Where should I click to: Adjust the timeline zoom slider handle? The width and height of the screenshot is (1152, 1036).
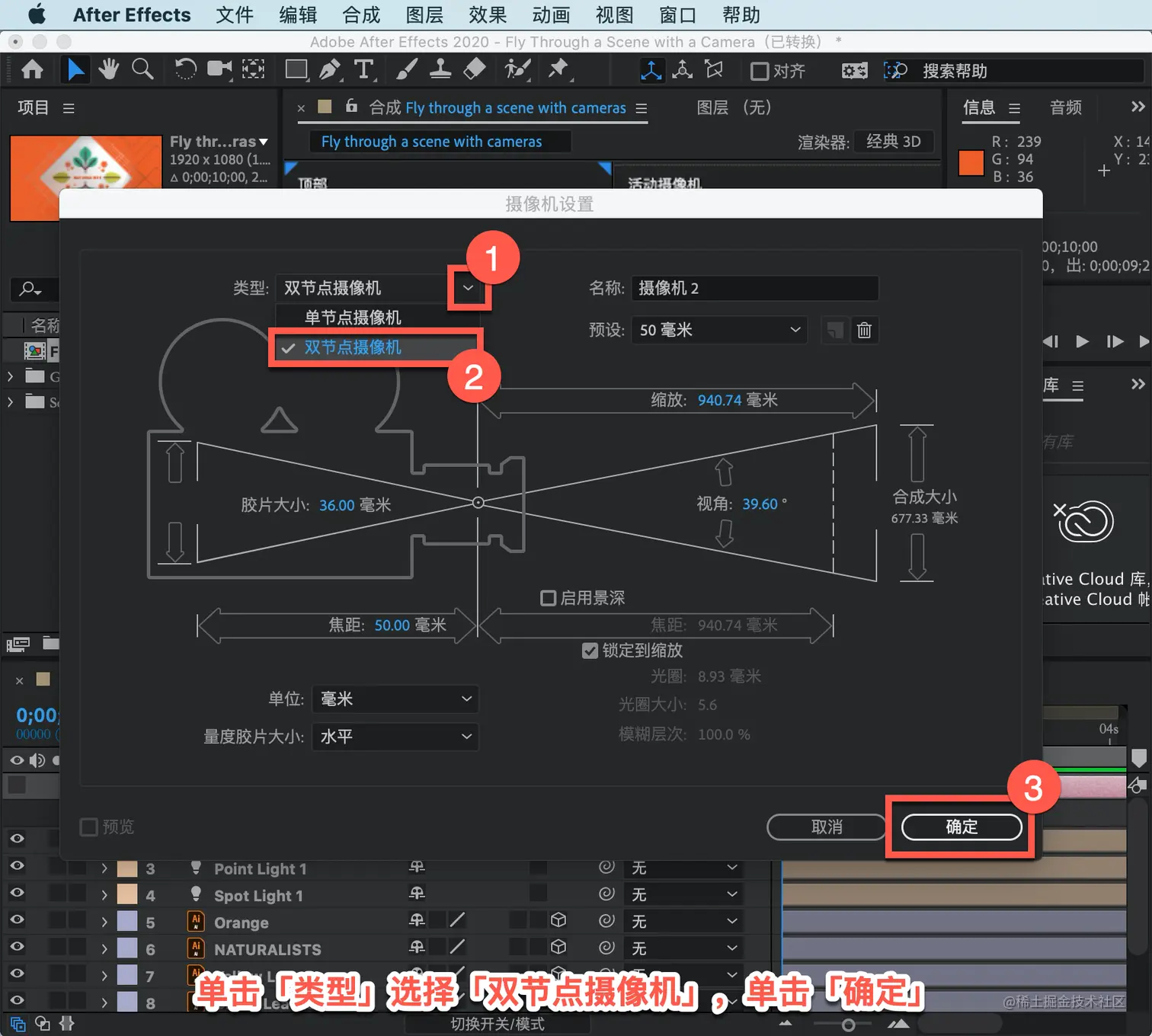pos(848,1025)
